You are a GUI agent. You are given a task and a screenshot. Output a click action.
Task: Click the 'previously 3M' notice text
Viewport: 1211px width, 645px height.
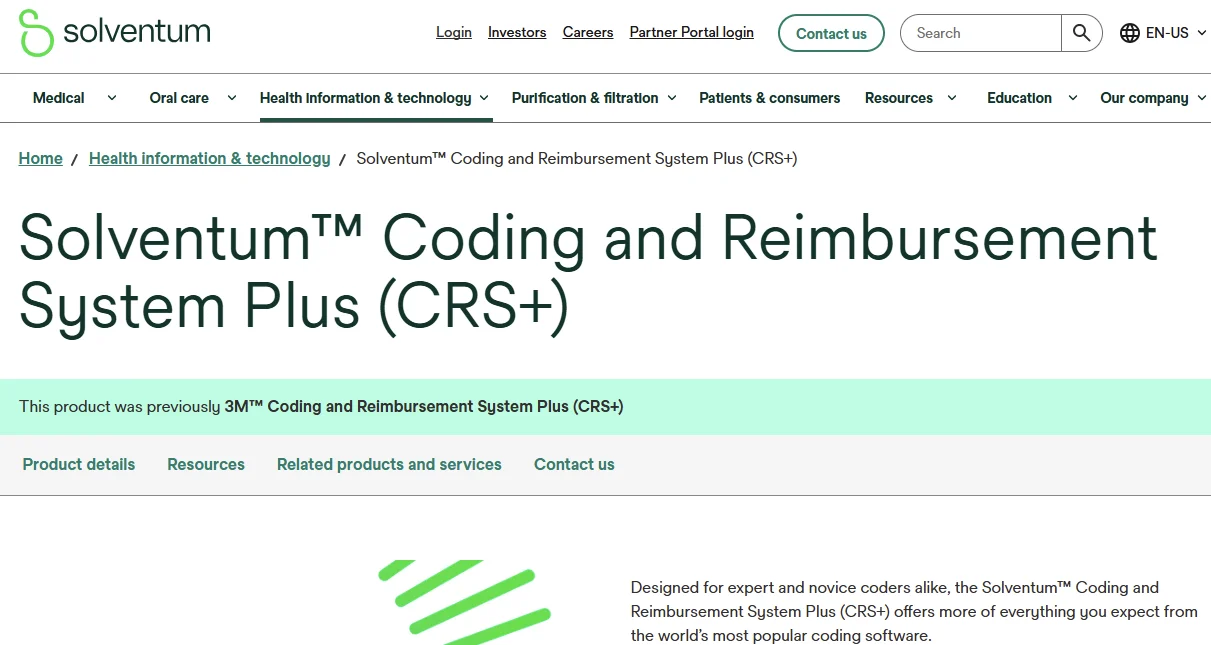[x=321, y=406]
